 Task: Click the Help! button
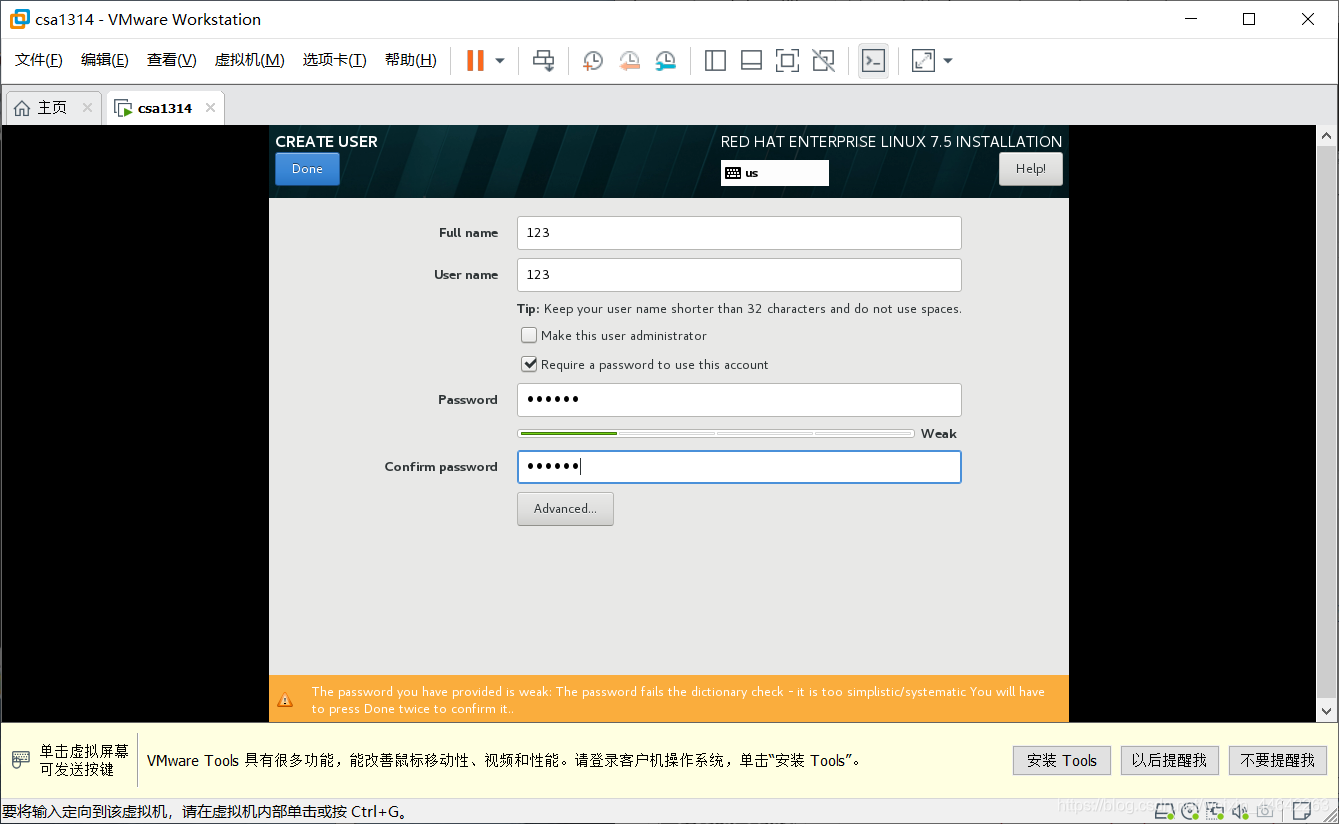click(1031, 169)
